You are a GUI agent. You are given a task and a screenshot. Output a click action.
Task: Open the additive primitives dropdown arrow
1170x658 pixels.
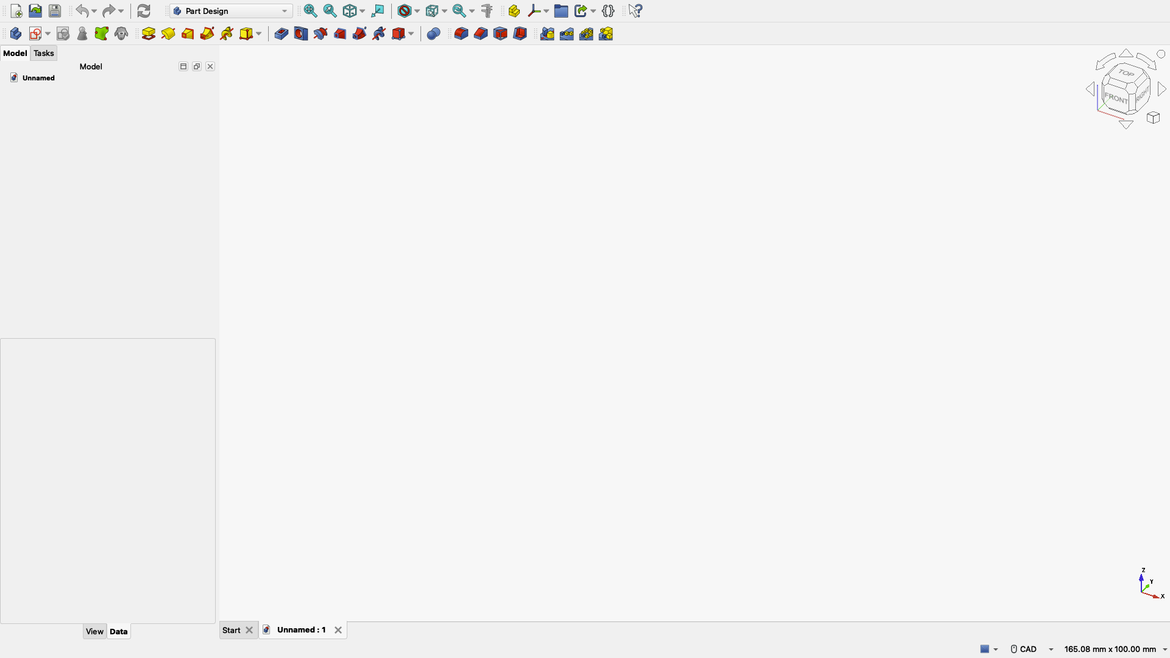click(x=258, y=33)
